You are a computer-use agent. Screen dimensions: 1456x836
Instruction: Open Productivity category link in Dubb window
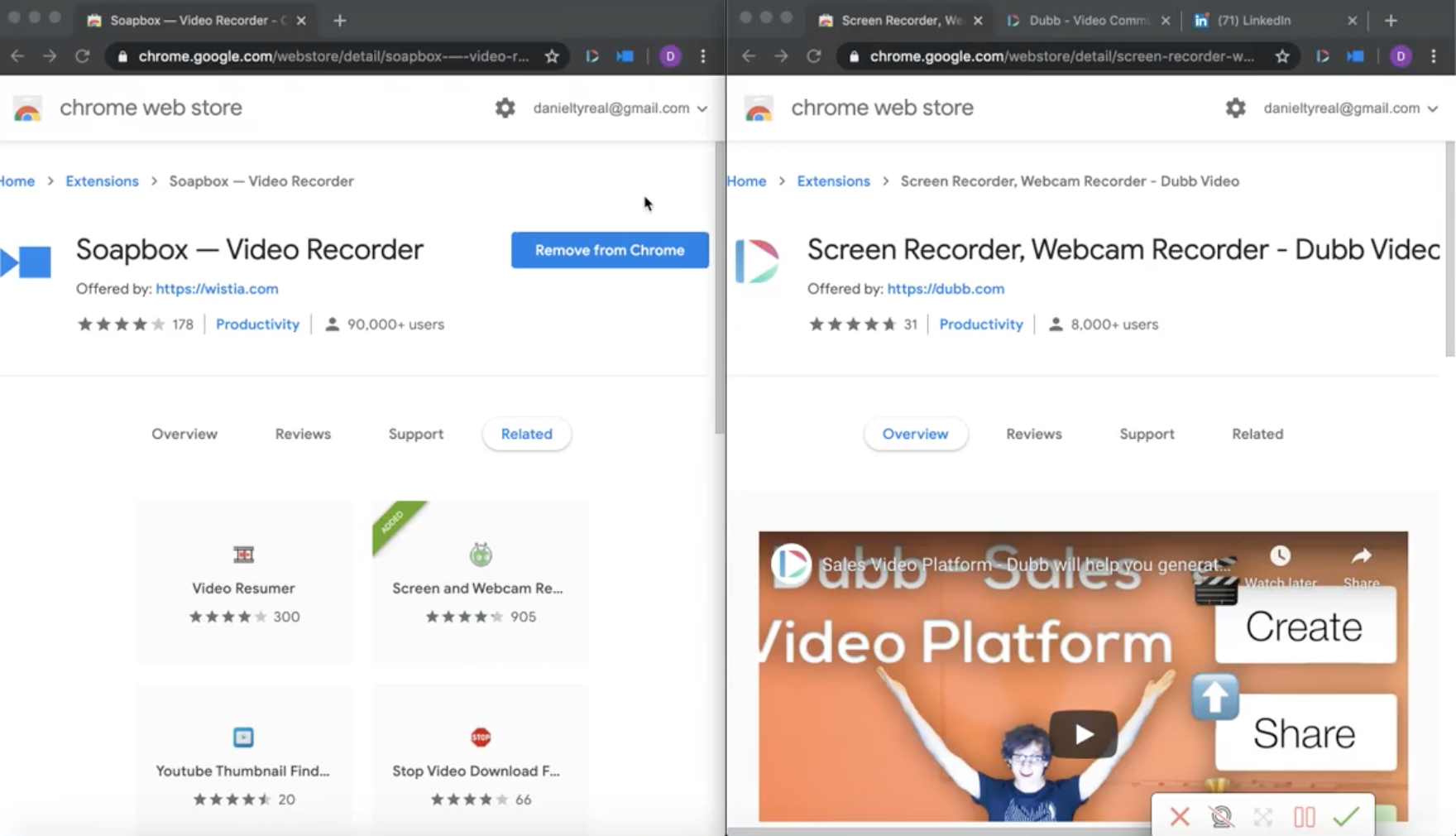981,324
